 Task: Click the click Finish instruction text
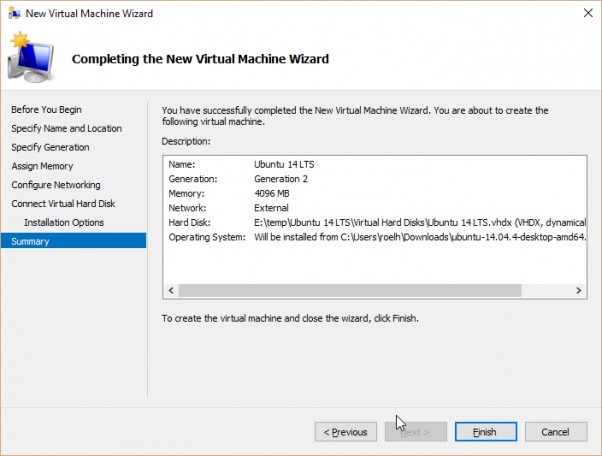click(290, 319)
